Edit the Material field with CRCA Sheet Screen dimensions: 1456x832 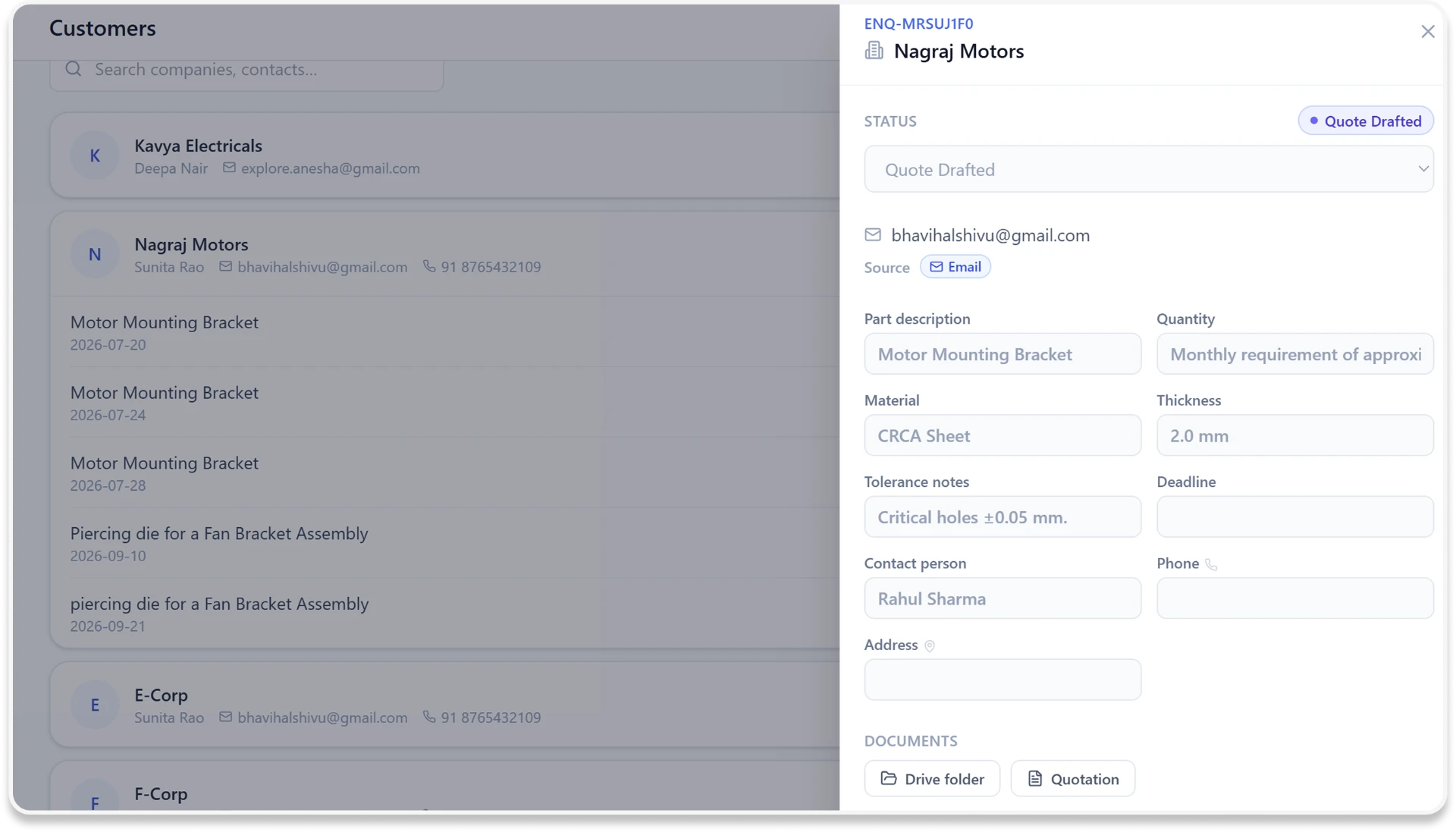tap(1003, 435)
